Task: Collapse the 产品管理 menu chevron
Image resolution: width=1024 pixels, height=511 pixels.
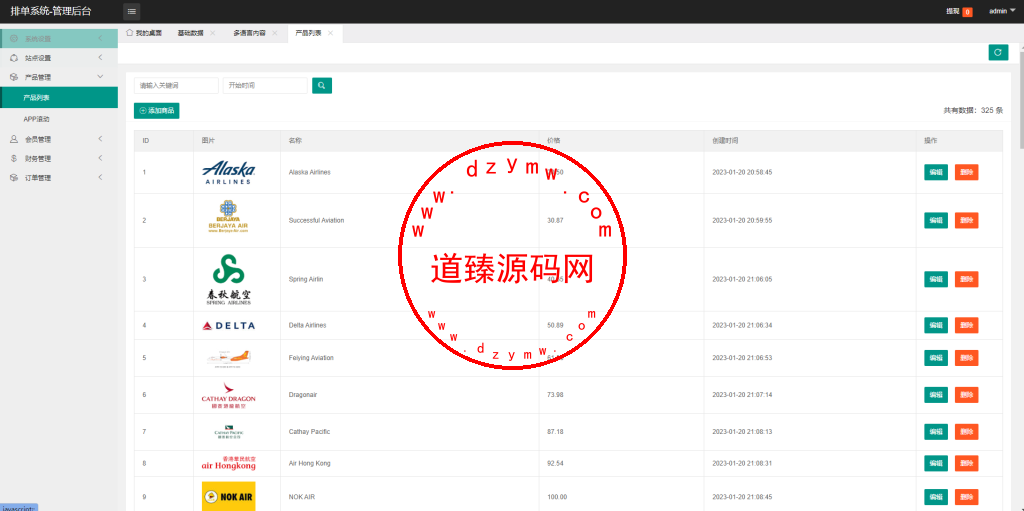Action: pyautogui.click(x=100, y=77)
